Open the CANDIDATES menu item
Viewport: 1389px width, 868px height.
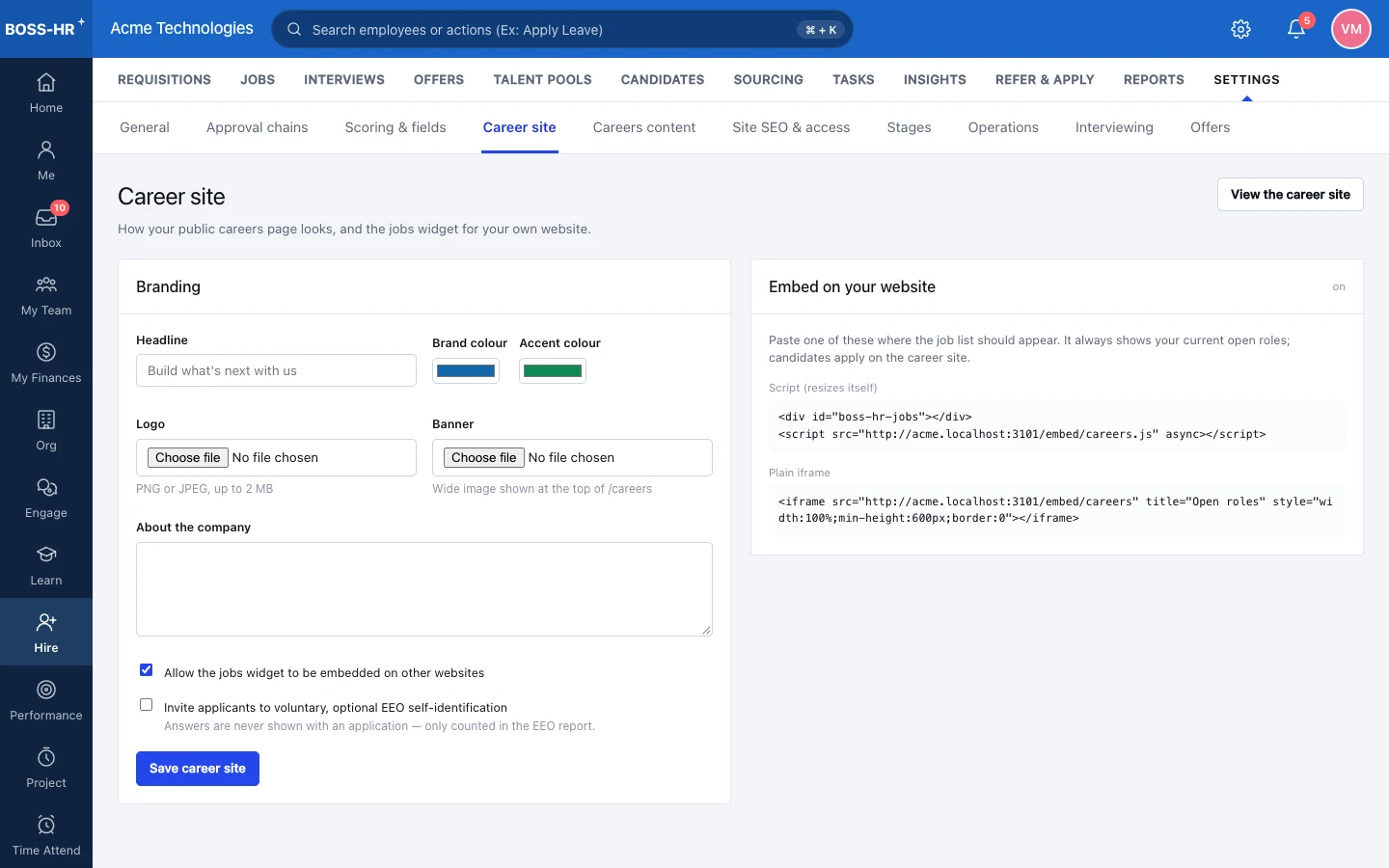click(663, 80)
